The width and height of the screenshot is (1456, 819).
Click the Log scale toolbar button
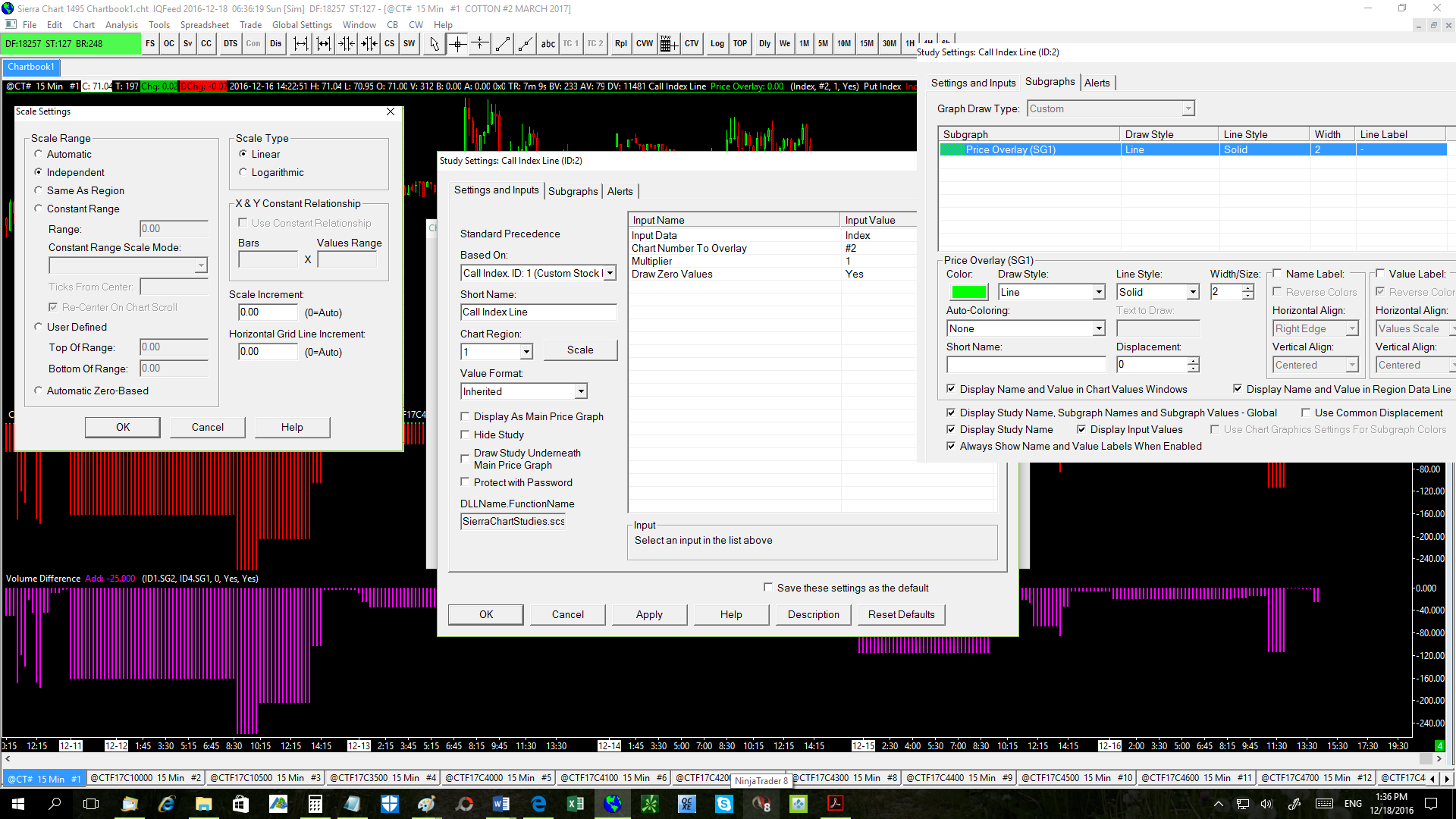pos(717,44)
